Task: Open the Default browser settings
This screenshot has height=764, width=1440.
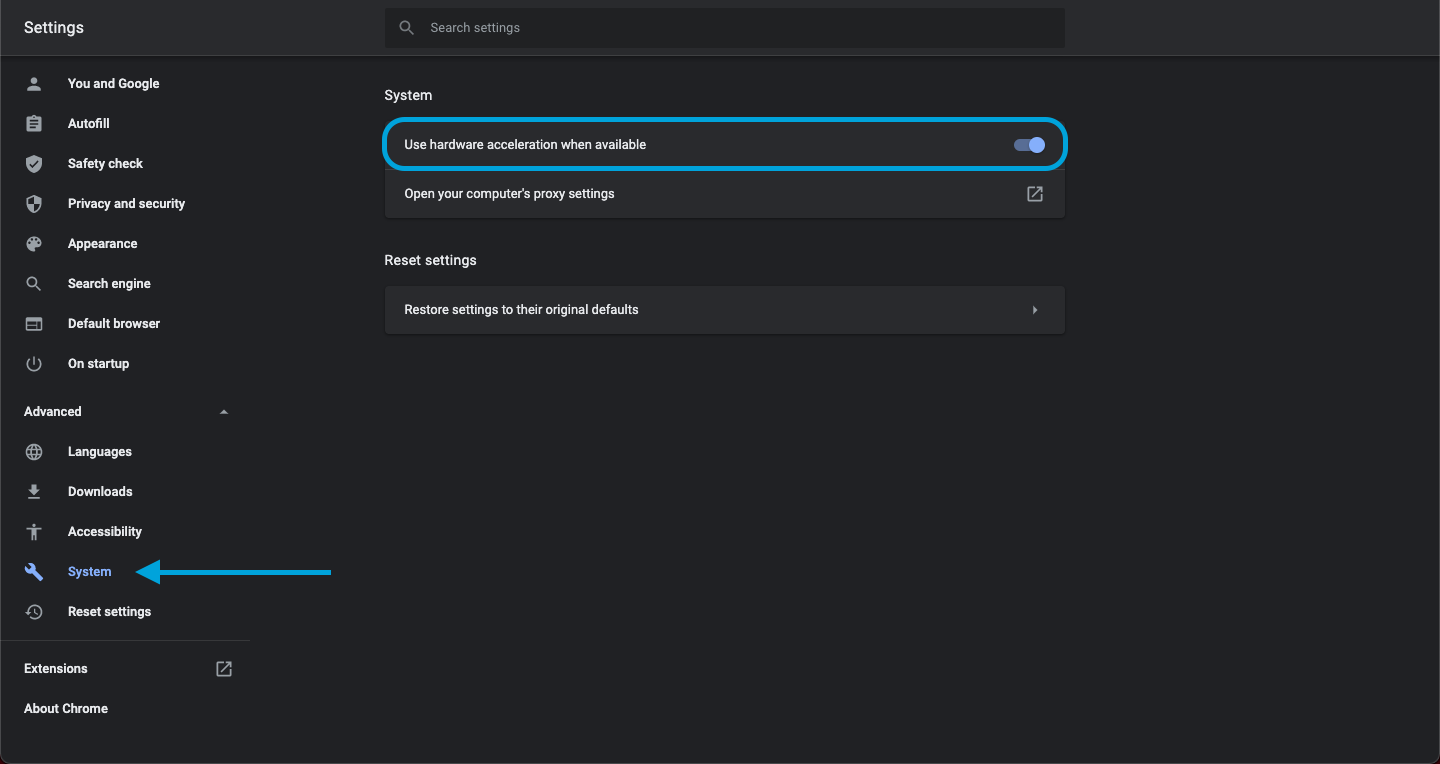Action: tap(113, 323)
